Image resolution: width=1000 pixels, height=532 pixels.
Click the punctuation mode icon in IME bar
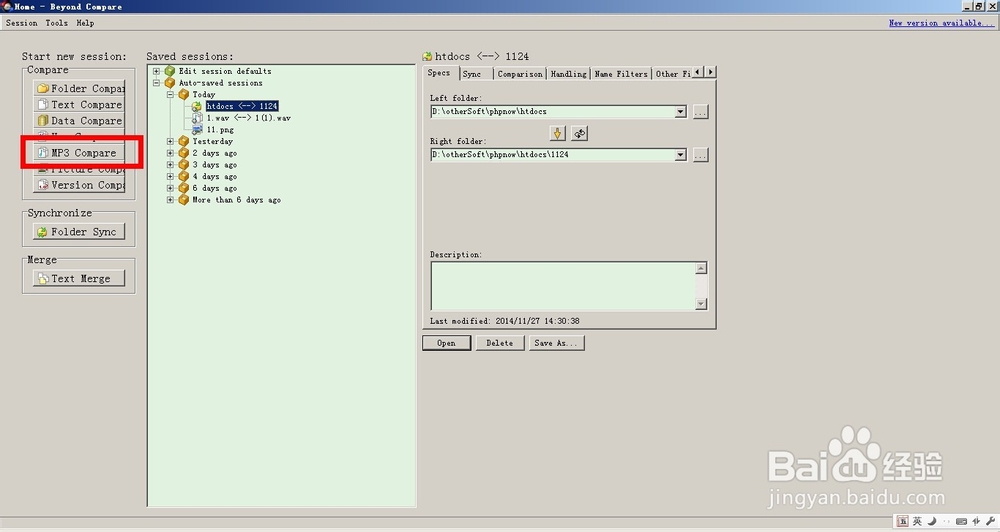(946, 521)
